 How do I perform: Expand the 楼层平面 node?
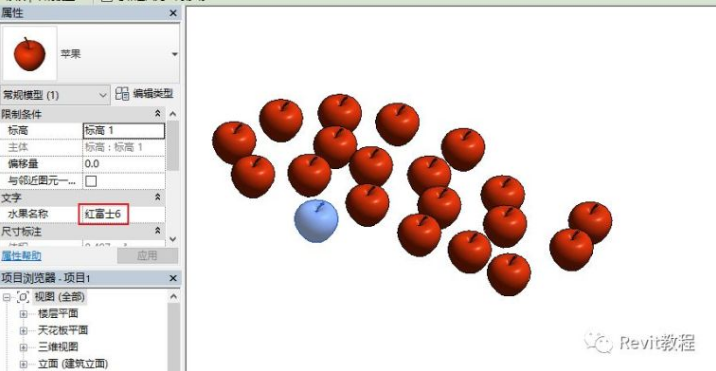point(23,314)
